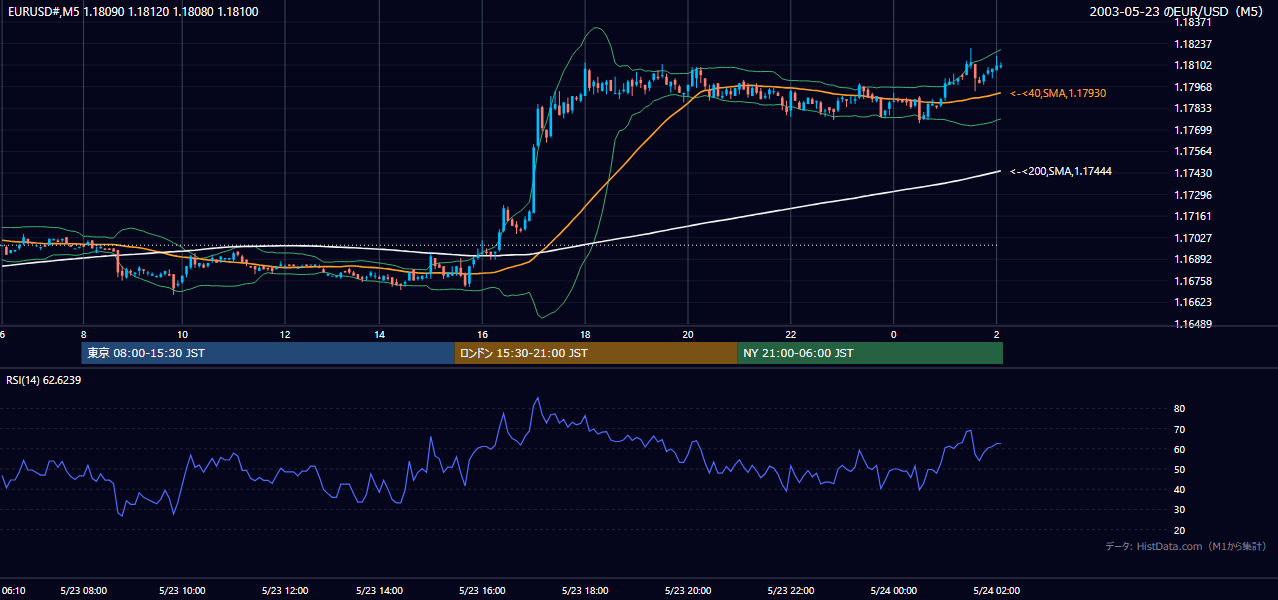Screen dimensions: 1278x600
Task: Click price level 1.17699 on the axis
Action: (1194, 130)
